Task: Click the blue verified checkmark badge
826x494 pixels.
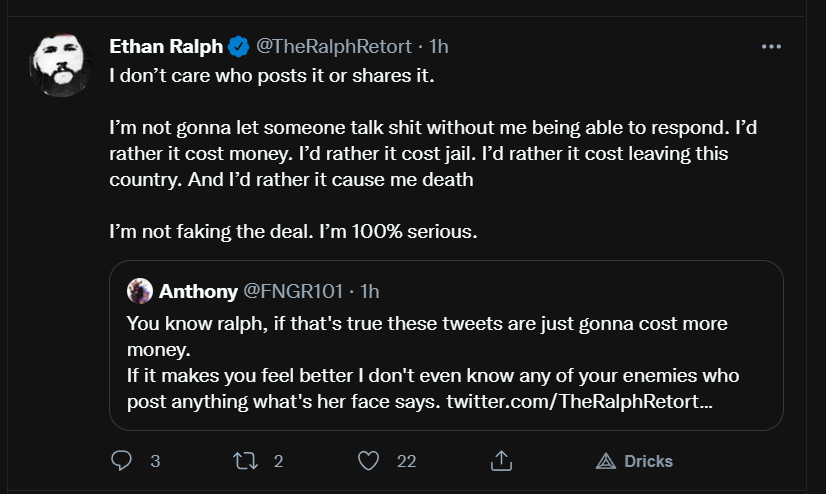Action: pos(239,47)
